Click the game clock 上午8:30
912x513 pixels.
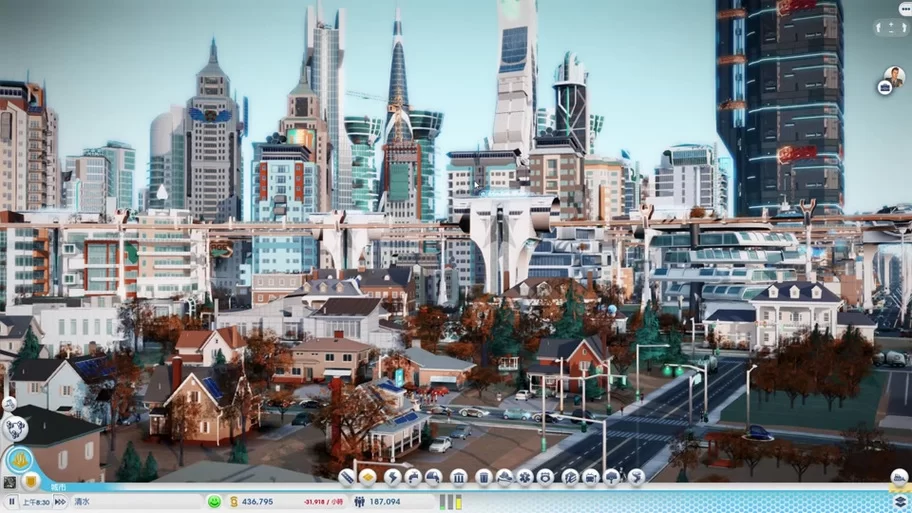(x=36, y=501)
